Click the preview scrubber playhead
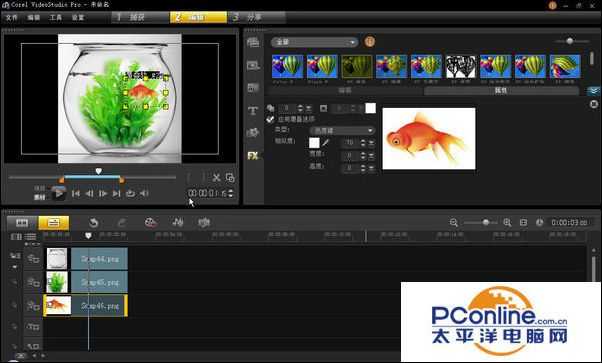 (x=99, y=171)
